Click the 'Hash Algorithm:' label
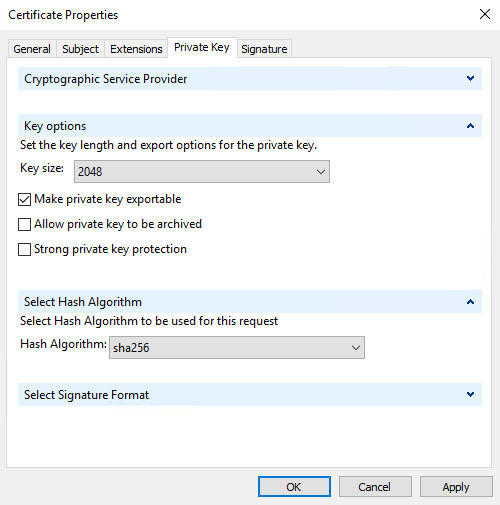 (x=63, y=344)
